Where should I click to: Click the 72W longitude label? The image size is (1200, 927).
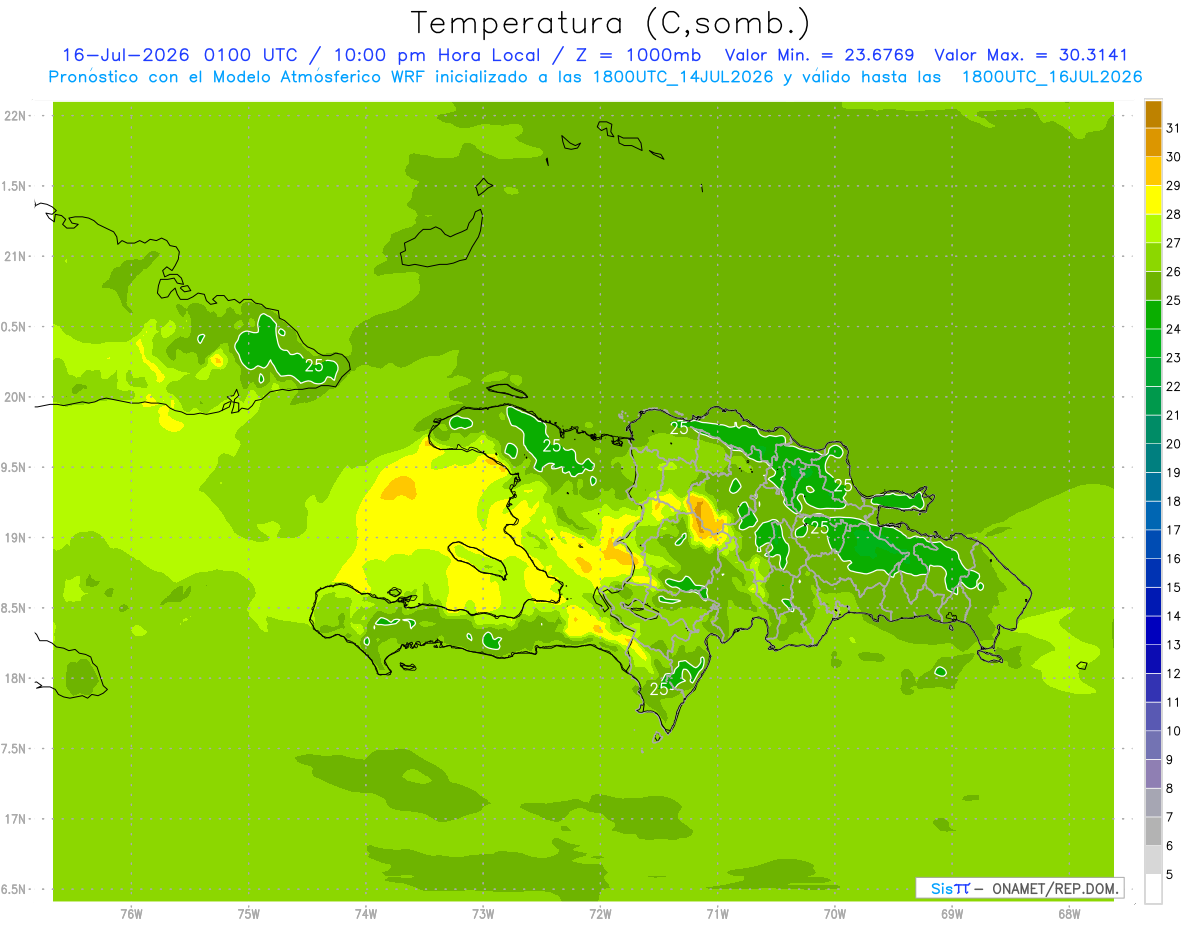point(600,913)
